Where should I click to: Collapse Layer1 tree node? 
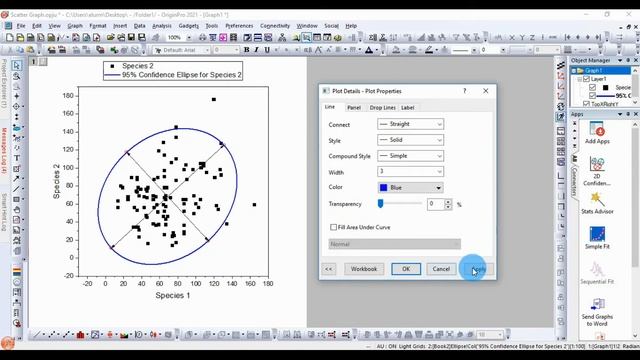[x=580, y=79]
